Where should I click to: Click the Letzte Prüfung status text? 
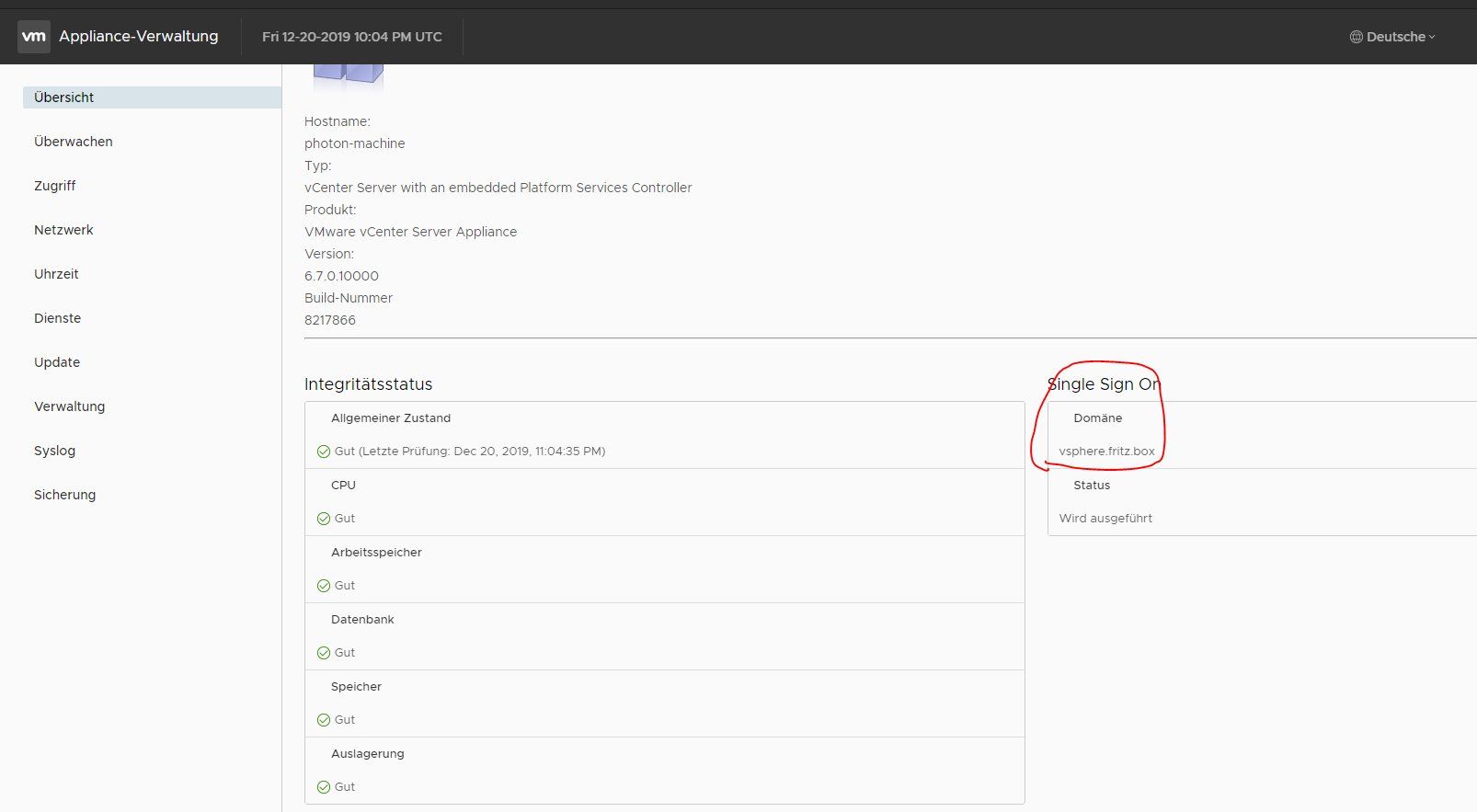470,452
